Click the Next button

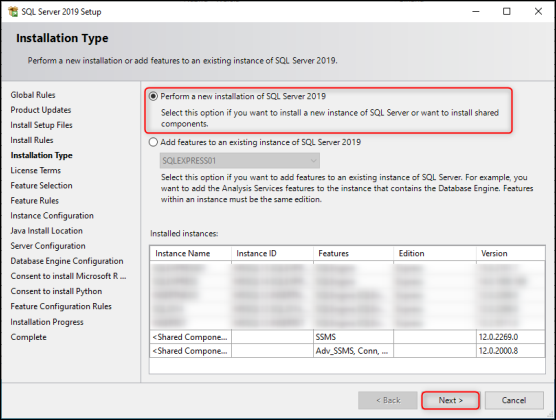pos(450,400)
